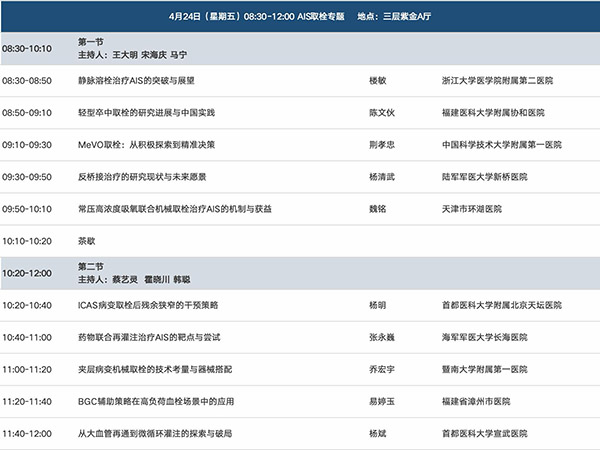Click speaker name 楼敏
Image resolution: width=600 pixels, height=450 pixels.
pos(377,79)
